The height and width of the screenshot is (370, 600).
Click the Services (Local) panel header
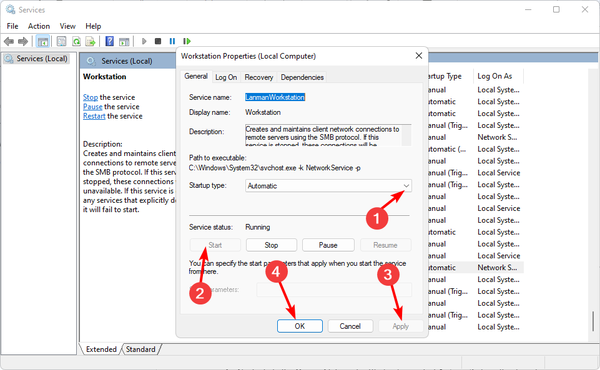click(127, 61)
